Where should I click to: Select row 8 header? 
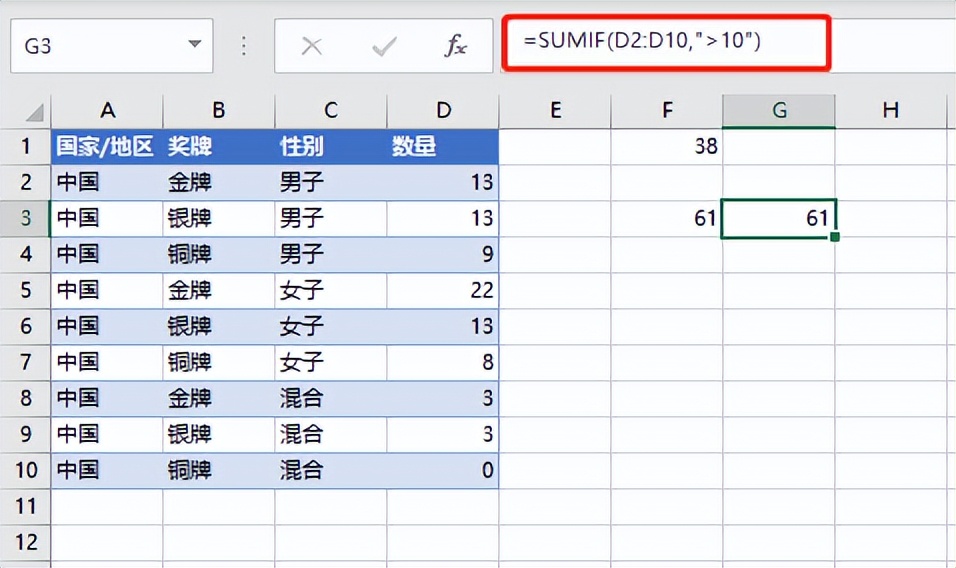26,398
